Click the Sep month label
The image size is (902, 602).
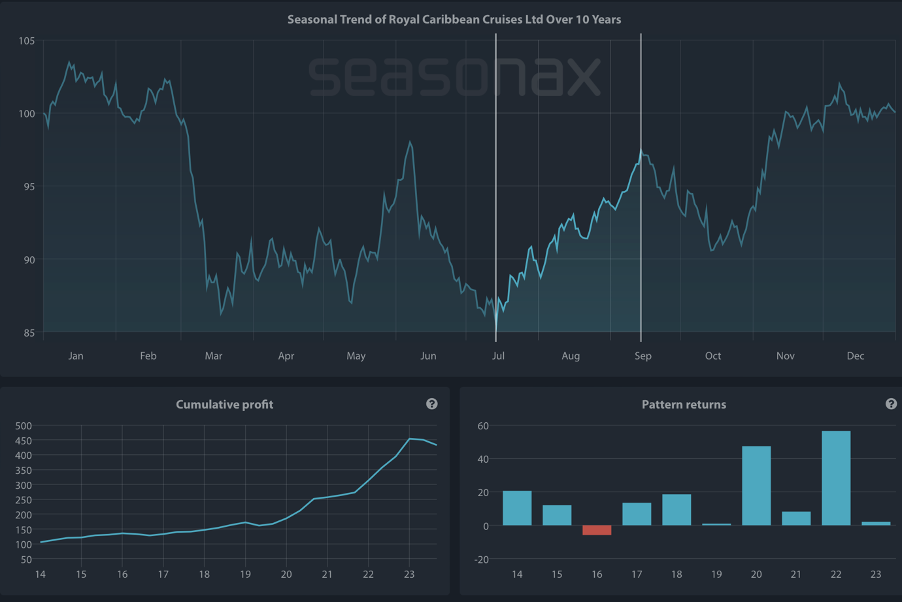[643, 356]
